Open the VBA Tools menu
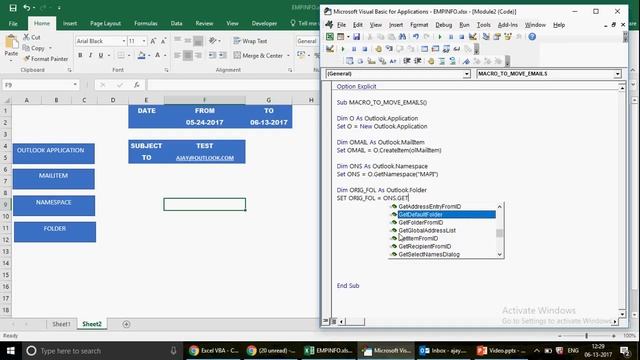 pyautogui.click(x=484, y=25)
